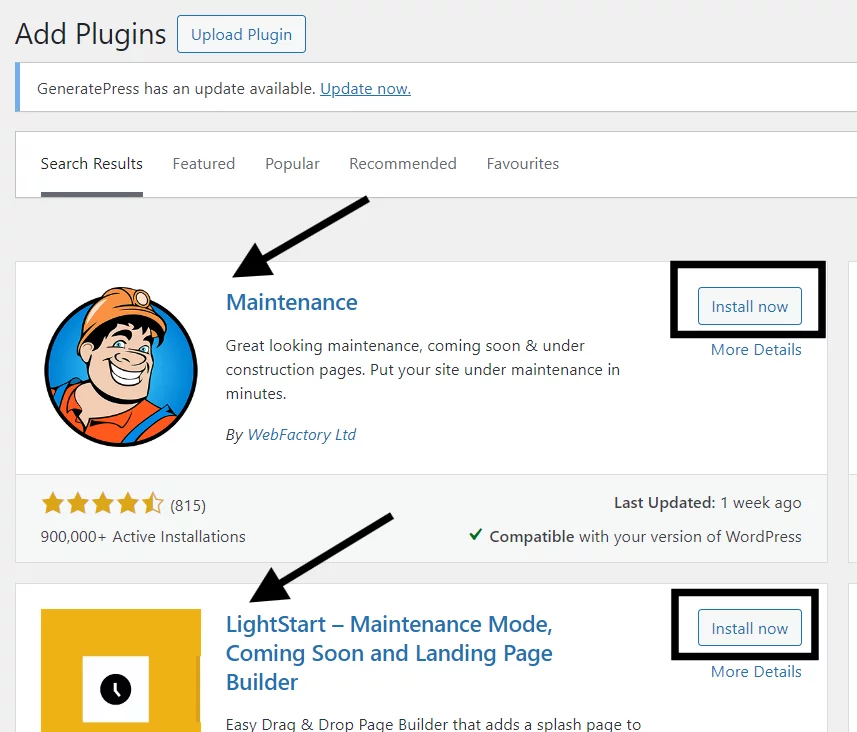857x732 pixels.
Task: Click the green compatibility checkmark icon
Action: [x=476, y=535]
